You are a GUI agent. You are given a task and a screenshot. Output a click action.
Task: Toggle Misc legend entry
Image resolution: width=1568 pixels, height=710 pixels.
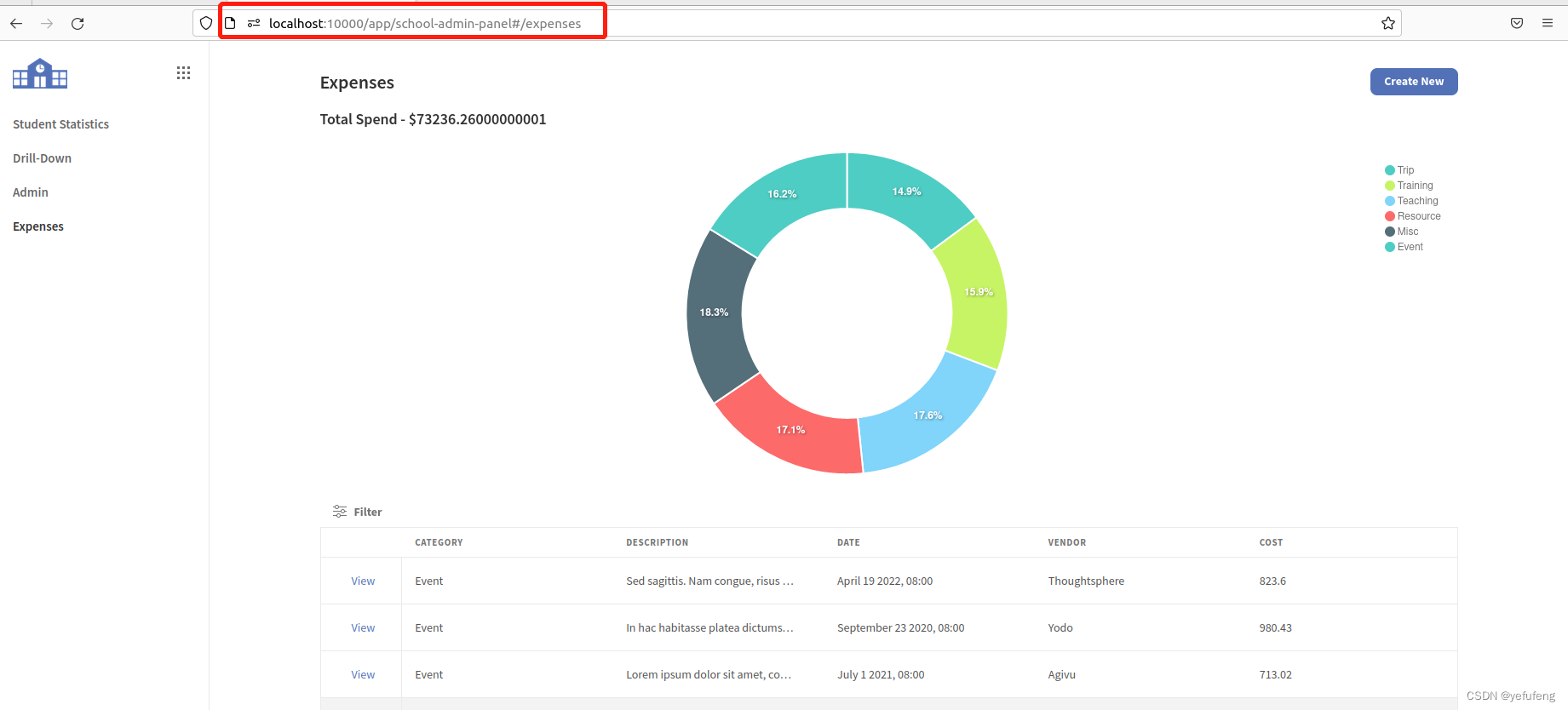pyautogui.click(x=1402, y=232)
